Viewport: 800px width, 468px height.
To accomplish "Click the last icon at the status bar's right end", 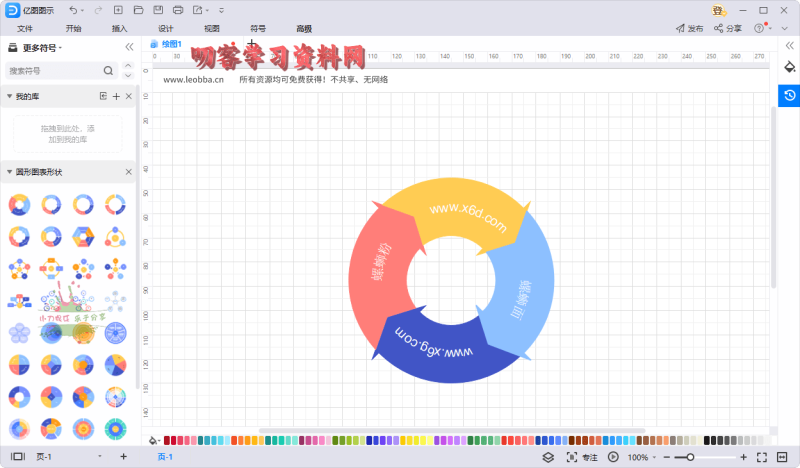I will point(782,457).
